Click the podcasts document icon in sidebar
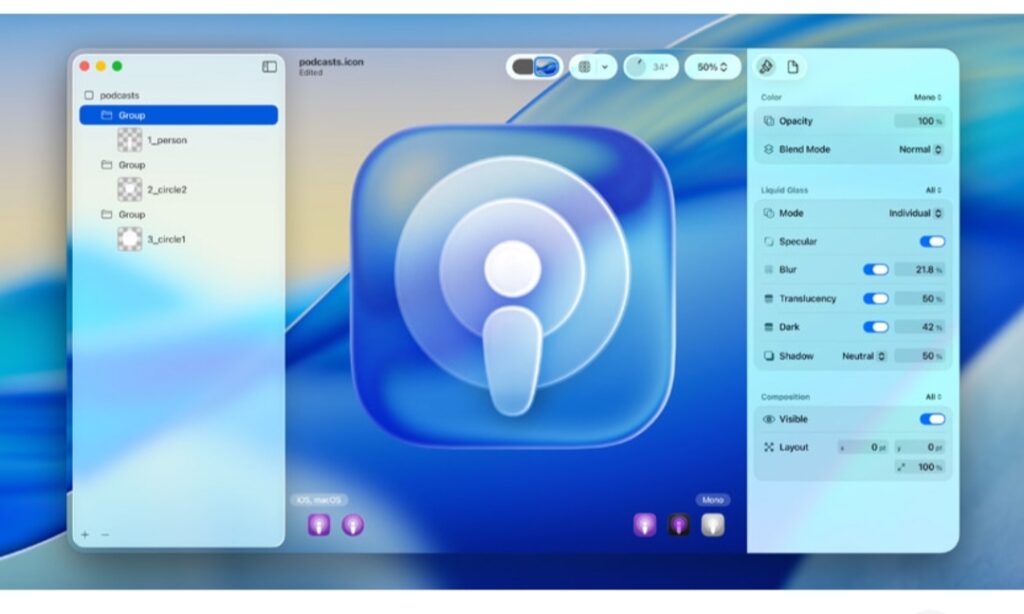This screenshot has height=614, width=1024. [x=89, y=95]
